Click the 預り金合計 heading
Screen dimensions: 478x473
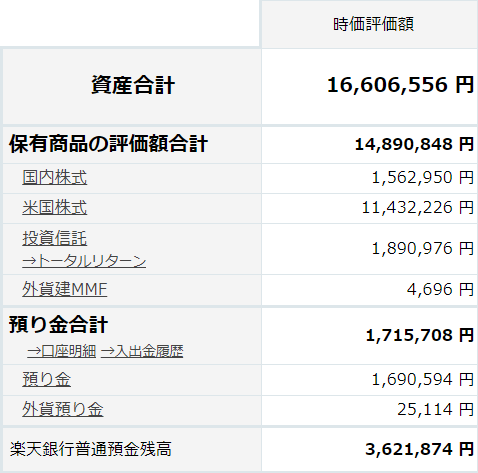(58, 324)
